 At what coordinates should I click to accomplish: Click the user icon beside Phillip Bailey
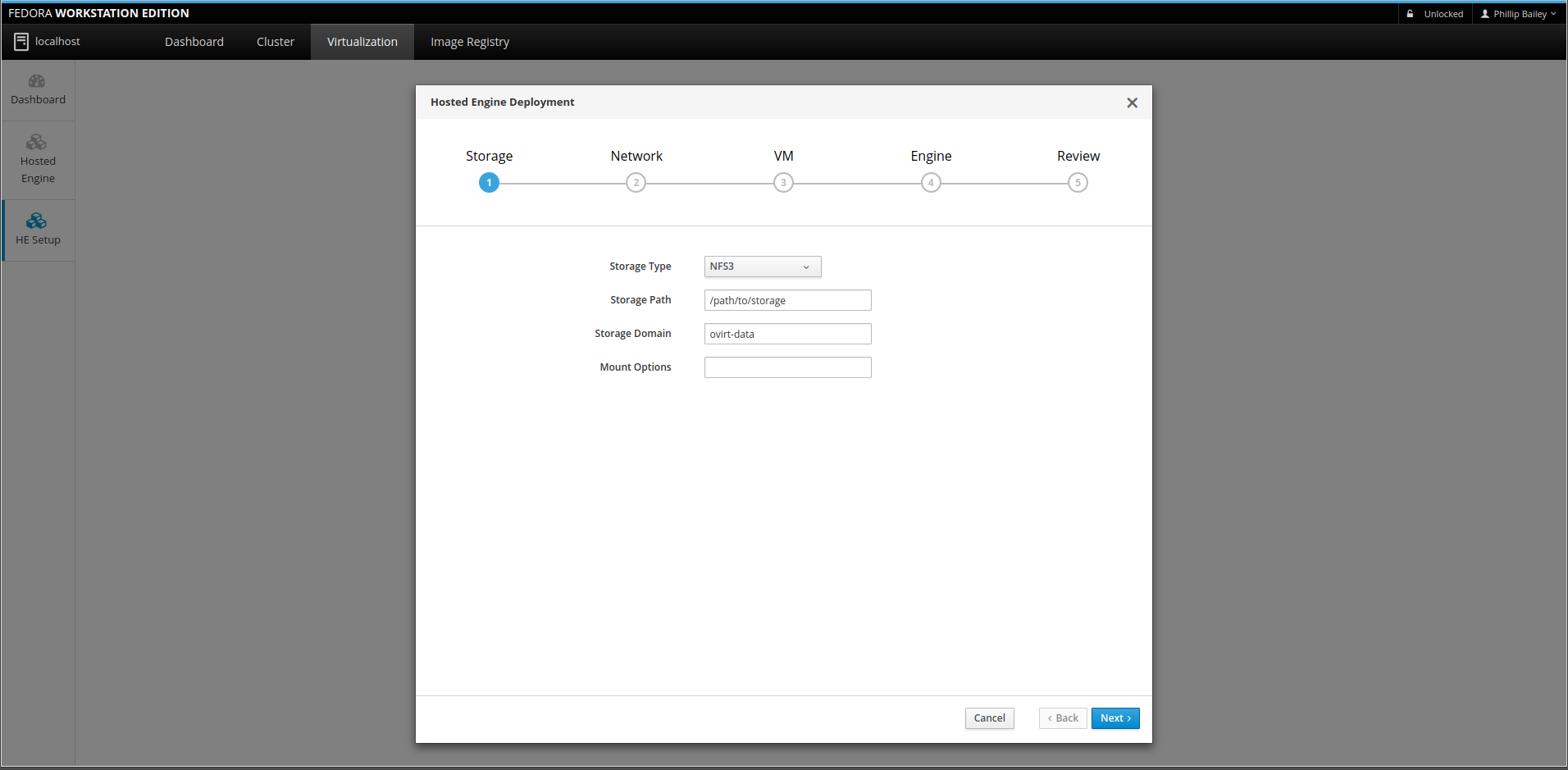tap(1484, 14)
